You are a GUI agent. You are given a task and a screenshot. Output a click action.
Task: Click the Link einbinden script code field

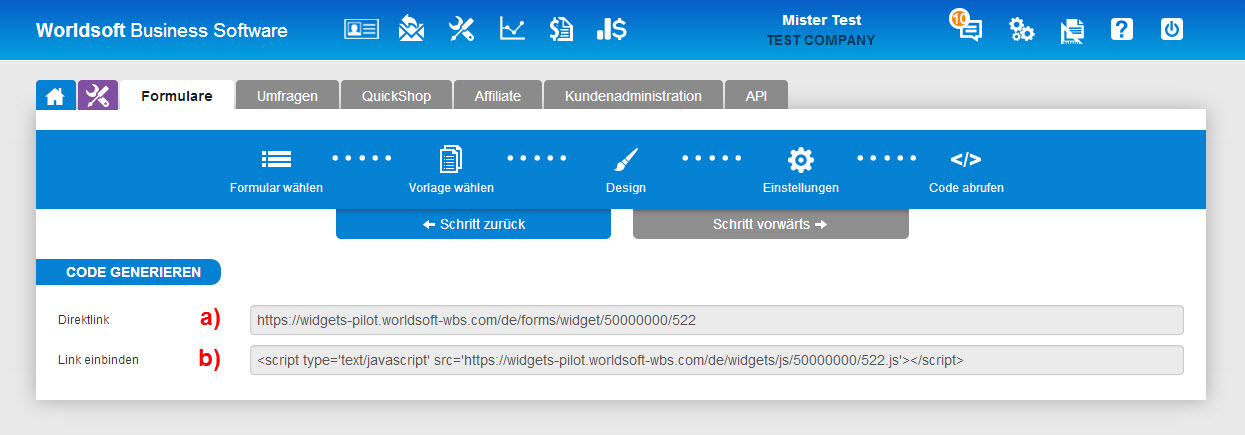coord(716,360)
